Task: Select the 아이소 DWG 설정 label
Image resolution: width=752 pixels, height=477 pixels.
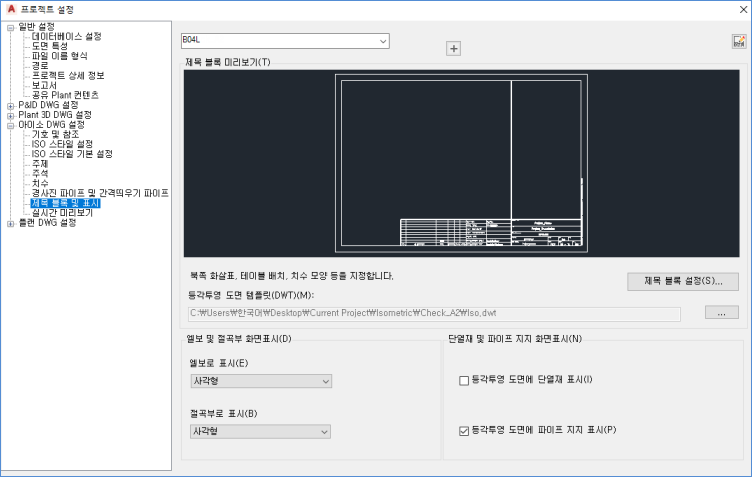Action: tap(51, 125)
